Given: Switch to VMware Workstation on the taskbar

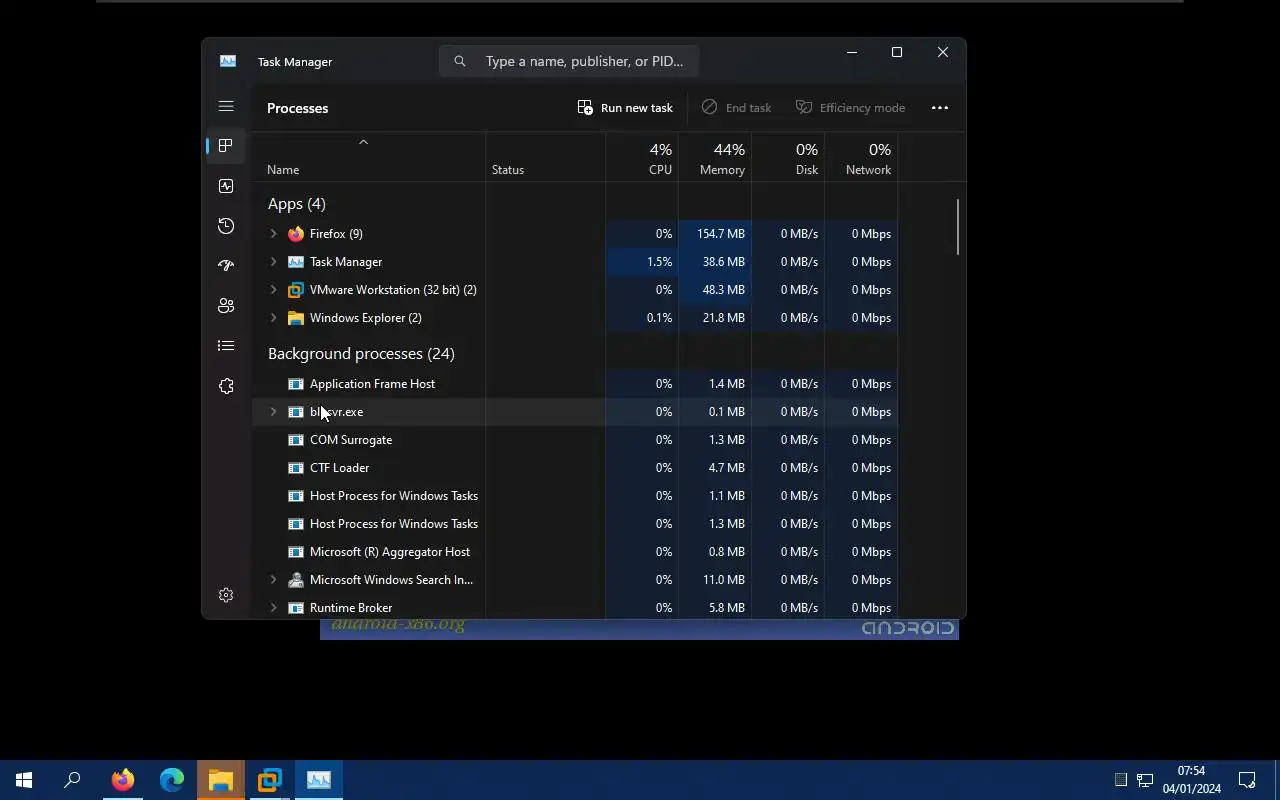Looking at the screenshot, I should (x=270, y=780).
